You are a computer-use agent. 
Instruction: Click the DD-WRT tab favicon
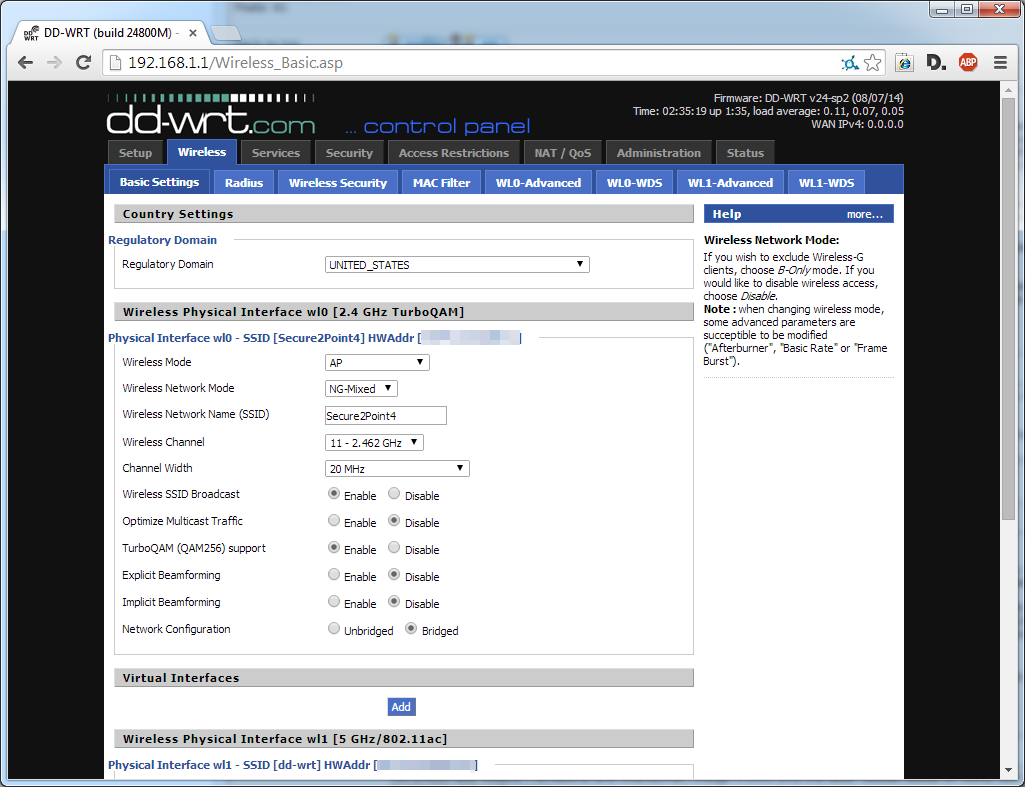coord(31,33)
